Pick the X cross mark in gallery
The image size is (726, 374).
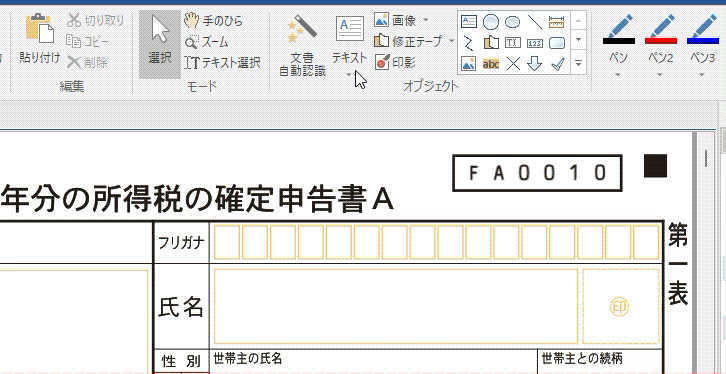513,64
